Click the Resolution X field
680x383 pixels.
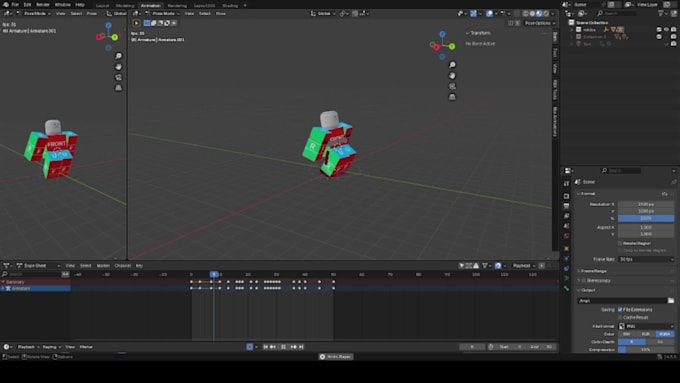(x=646, y=204)
